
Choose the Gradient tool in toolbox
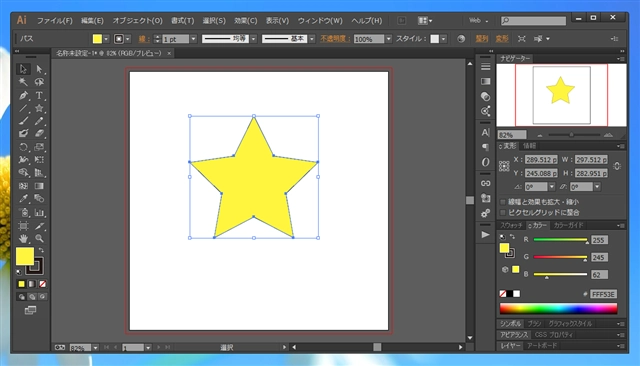tap(39, 186)
